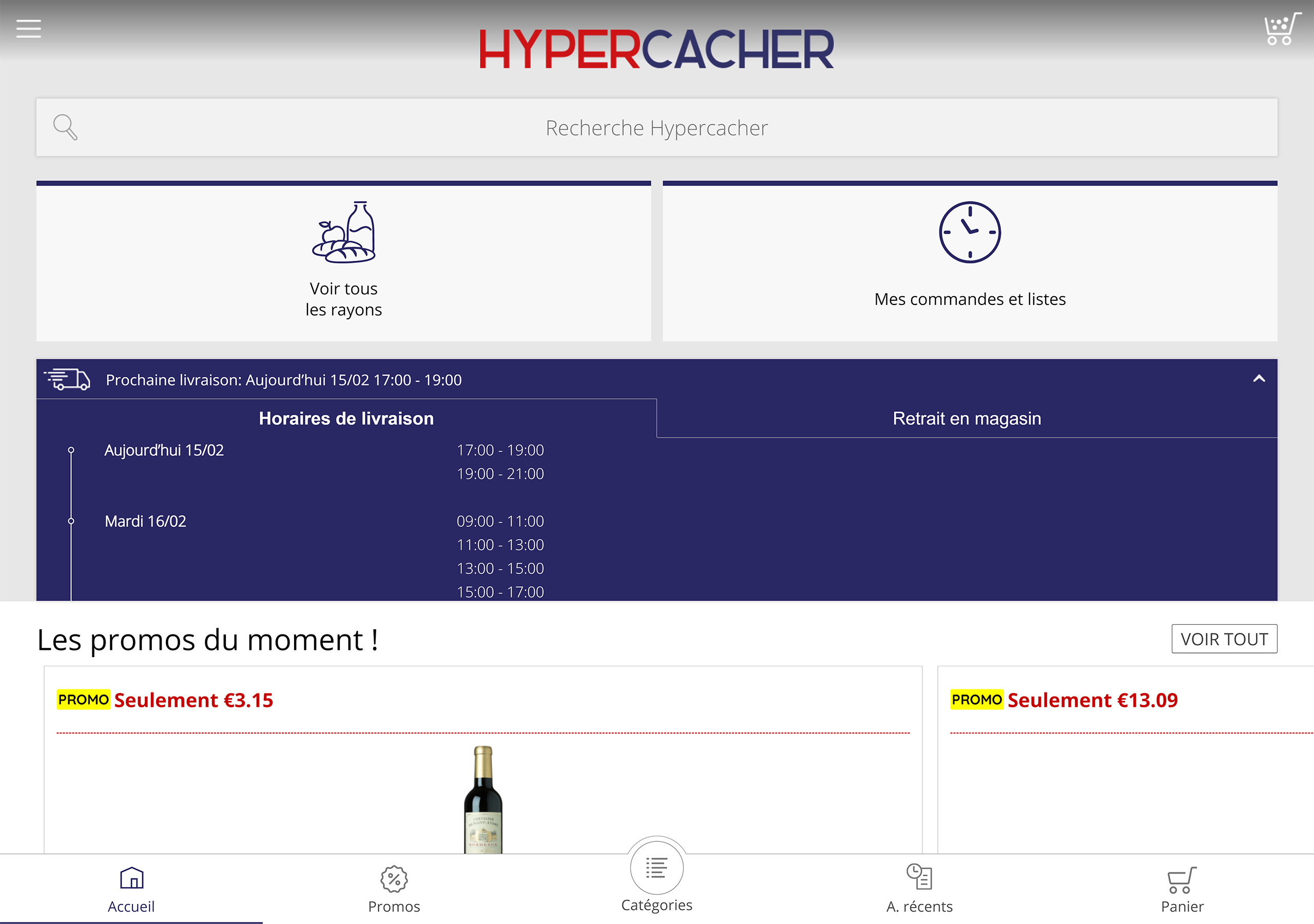This screenshot has width=1314, height=924.
Task: Open the A. récents tab label
Action: [919, 907]
